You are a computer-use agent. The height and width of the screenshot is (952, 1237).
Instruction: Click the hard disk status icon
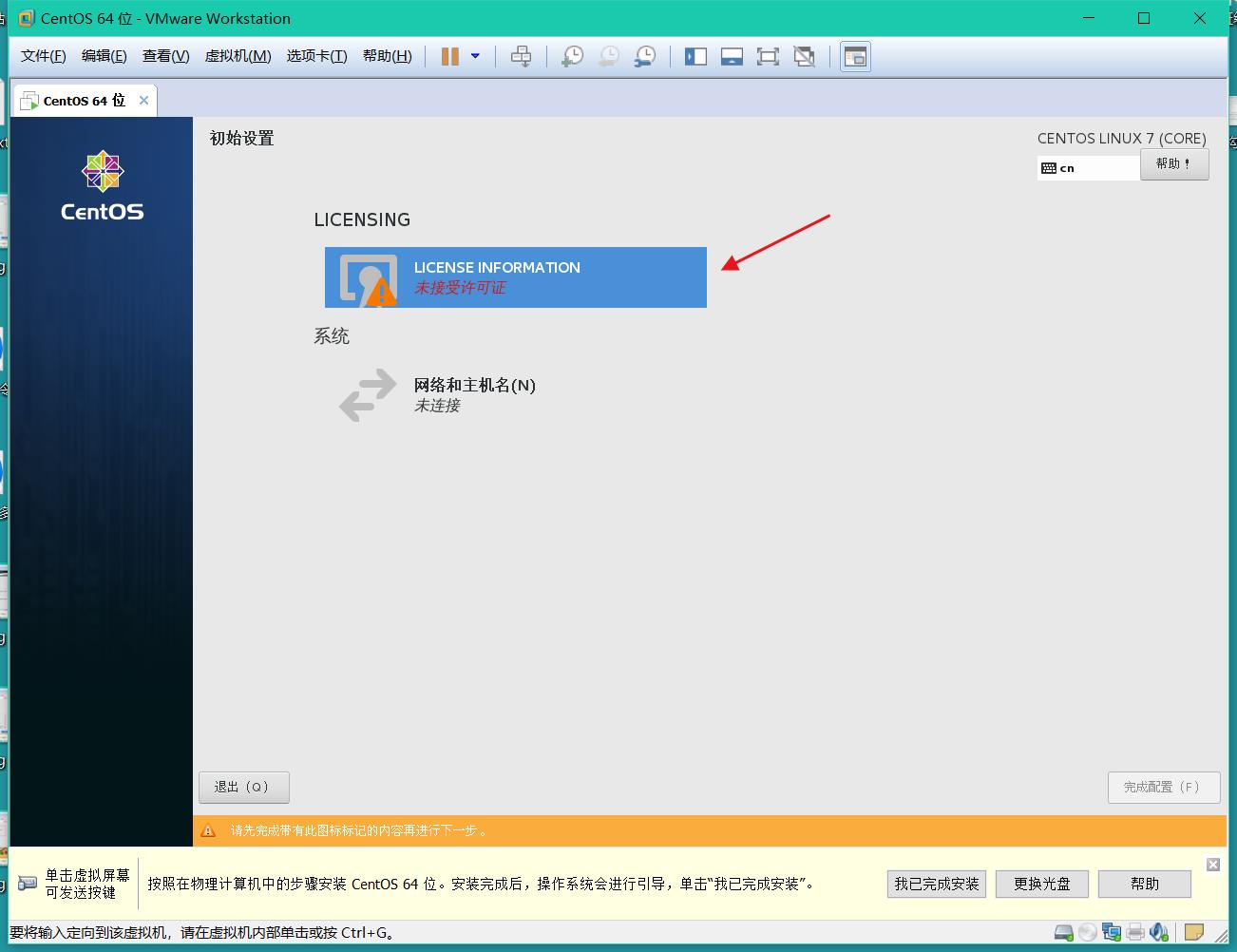[1064, 932]
